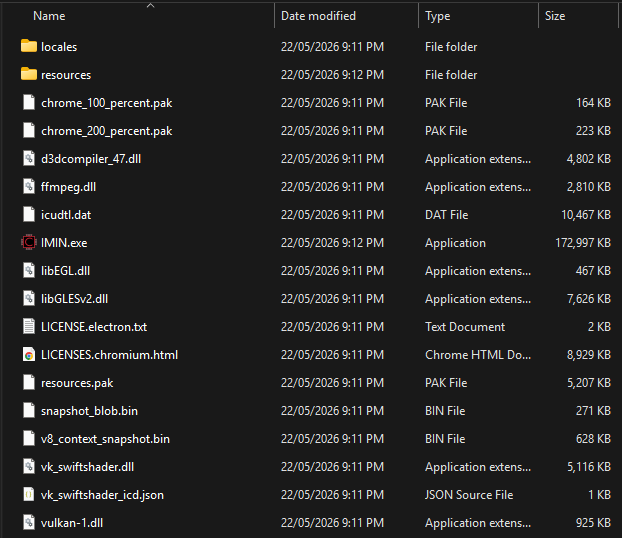Select the LICENSE.electron.txt document icon
Screen dimensions: 622x538
tap(29, 327)
